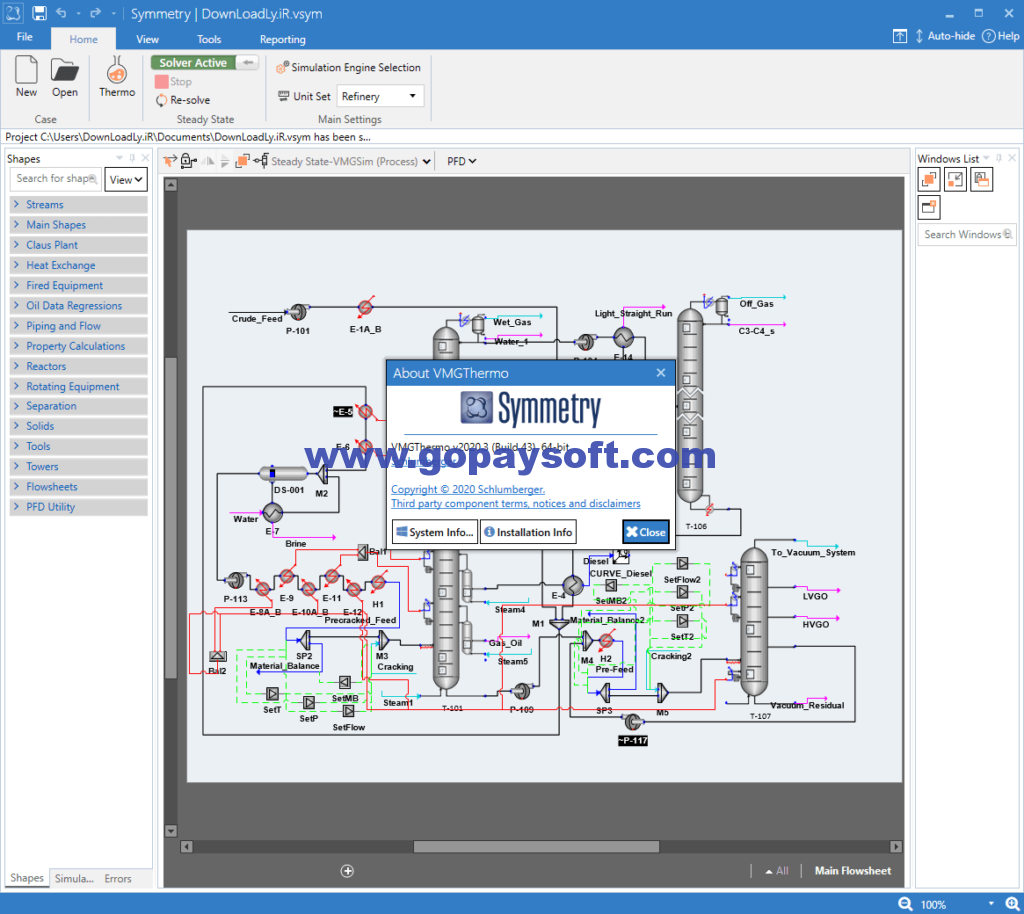This screenshot has height=914, width=1024.
Task: Click the E-1A_B heat exchanger symbol
Action: coord(366,307)
